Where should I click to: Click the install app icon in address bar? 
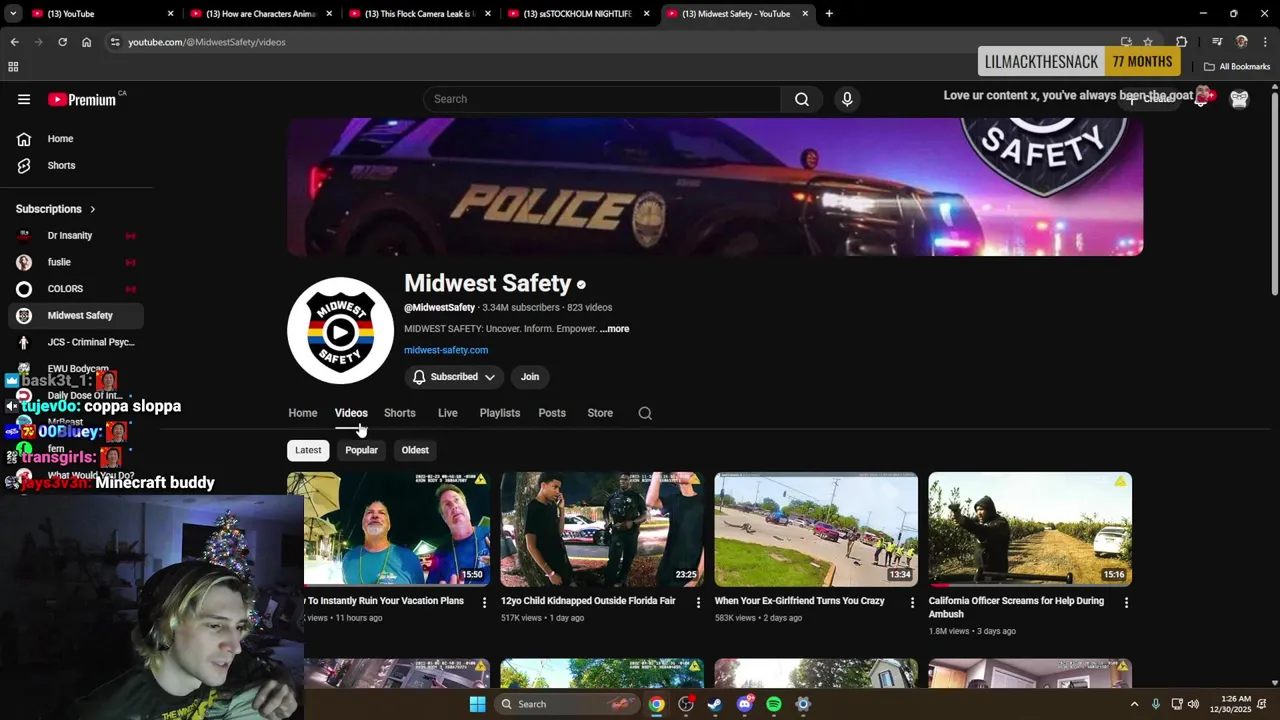click(x=1126, y=42)
